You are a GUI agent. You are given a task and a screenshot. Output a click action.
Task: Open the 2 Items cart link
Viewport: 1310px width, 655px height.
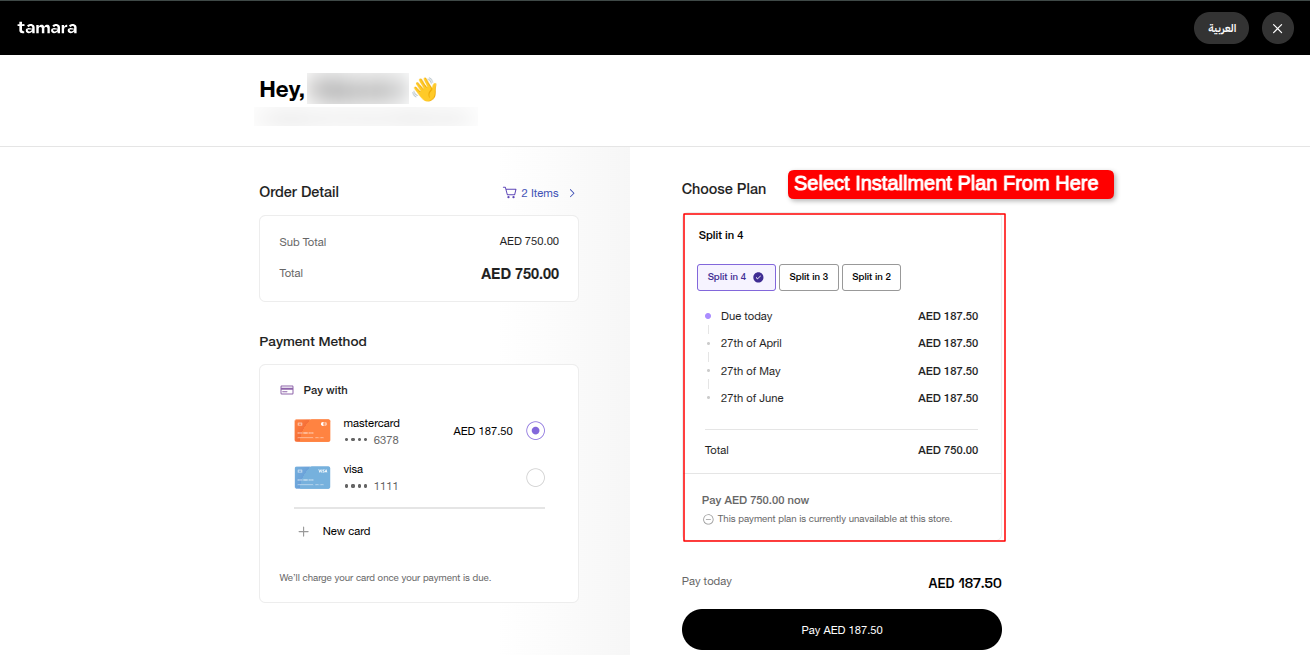(539, 193)
